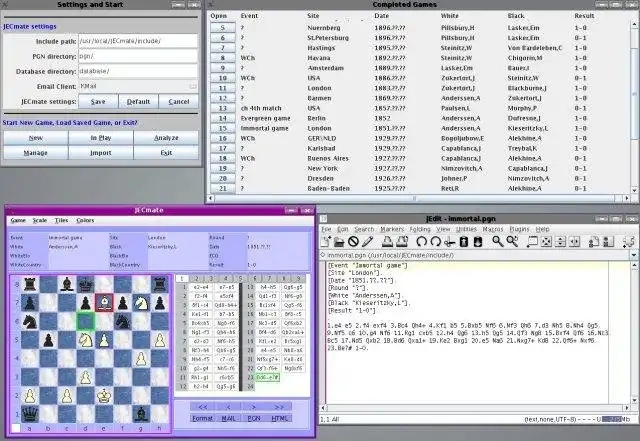Click the Format button in JECmate
This screenshot has height=441, width=640.
202,418
